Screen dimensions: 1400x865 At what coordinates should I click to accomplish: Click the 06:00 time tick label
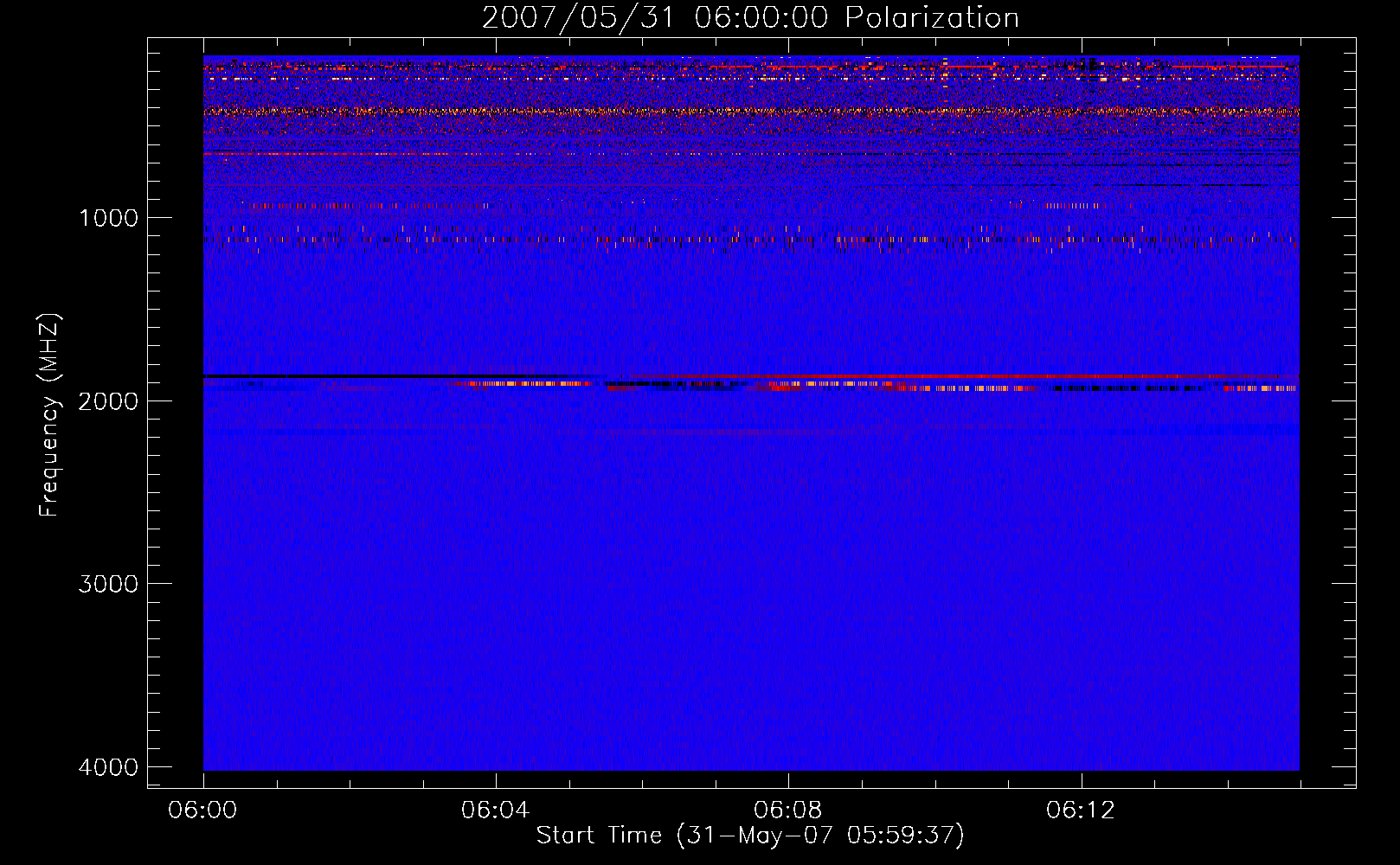203,811
